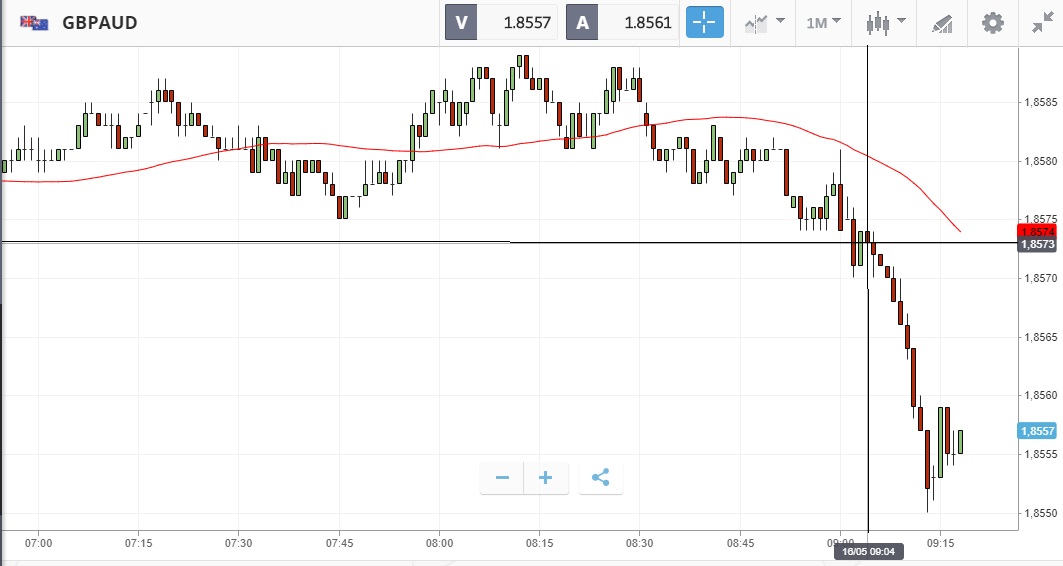Open the candlestick chart type dropdown
This screenshot has width=1063, height=566.
point(886,22)
